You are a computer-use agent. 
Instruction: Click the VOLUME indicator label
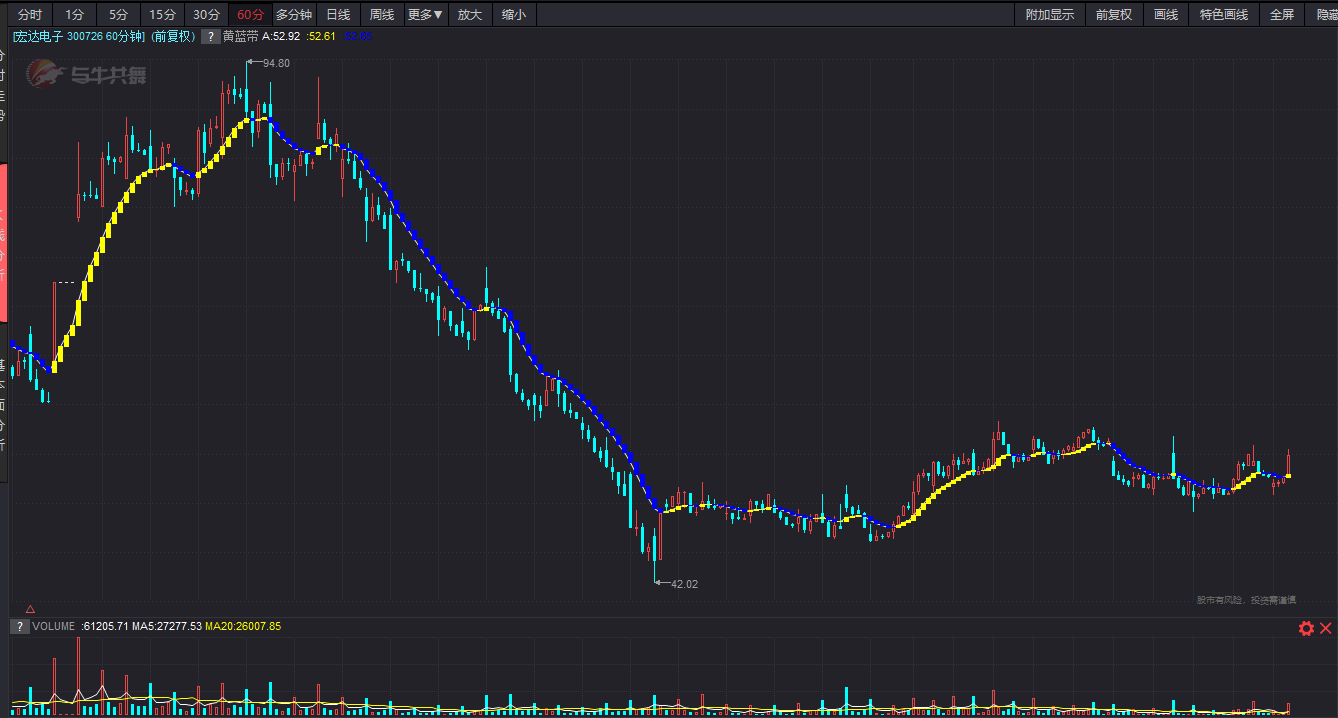pos(53,626)
